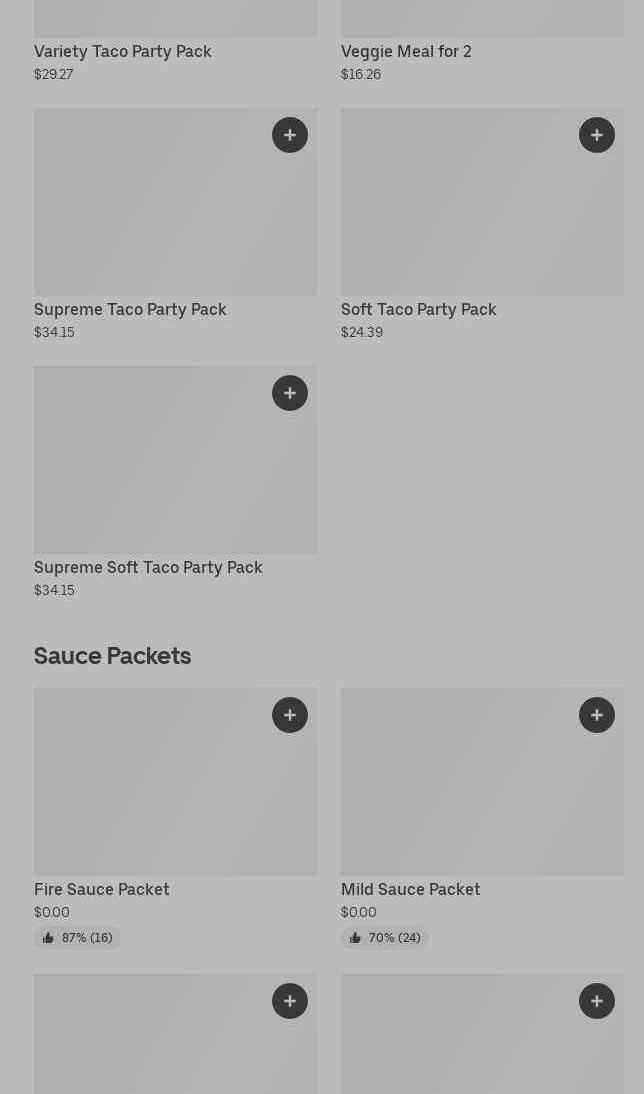
Task: Click the Mild Sauce Packet 70% rating
Action: tap(384, 938)
